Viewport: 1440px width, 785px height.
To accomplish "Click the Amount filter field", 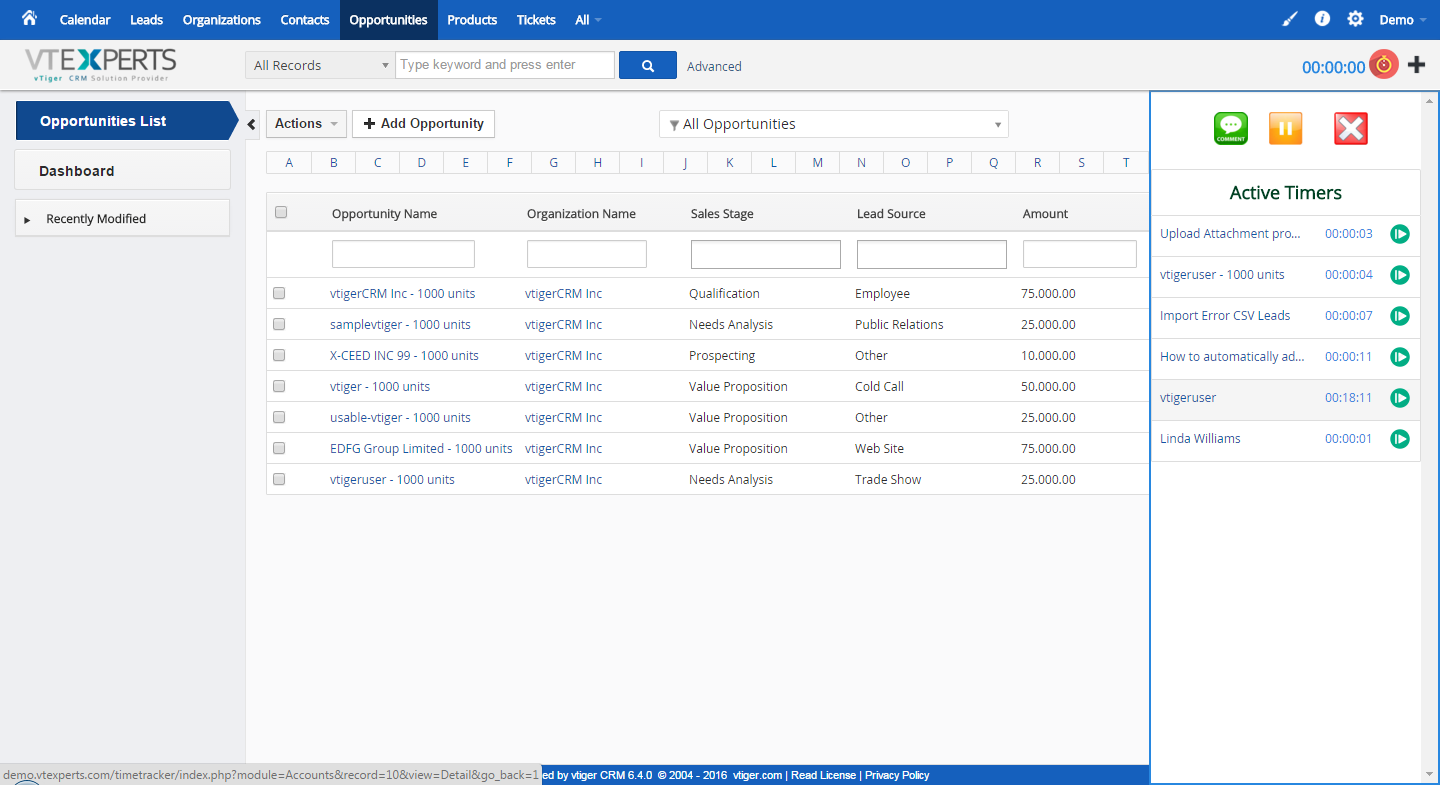I will pyautogui.click(x=1080, y=254).
